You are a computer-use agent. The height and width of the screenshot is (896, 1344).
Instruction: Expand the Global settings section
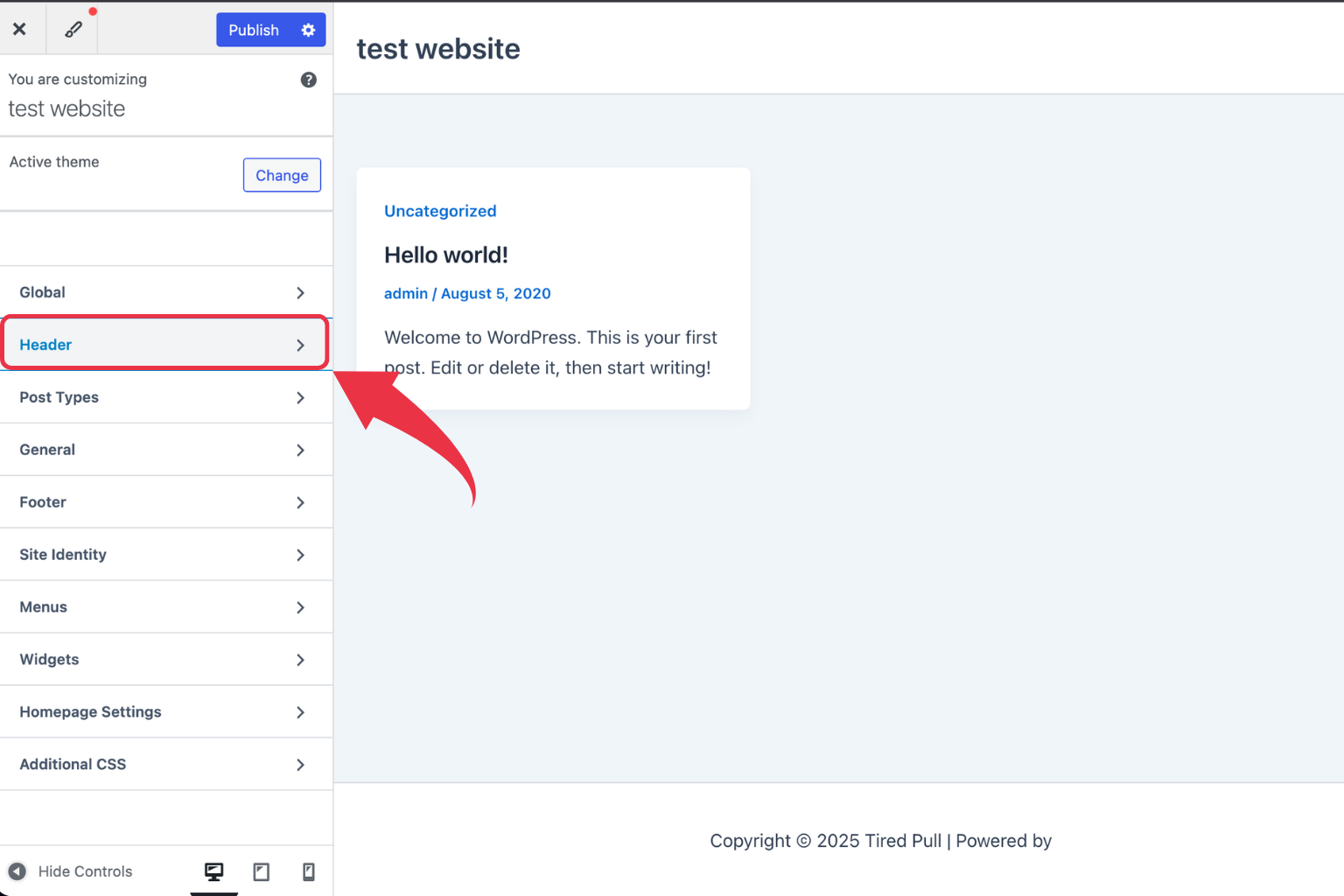[166, 292]
